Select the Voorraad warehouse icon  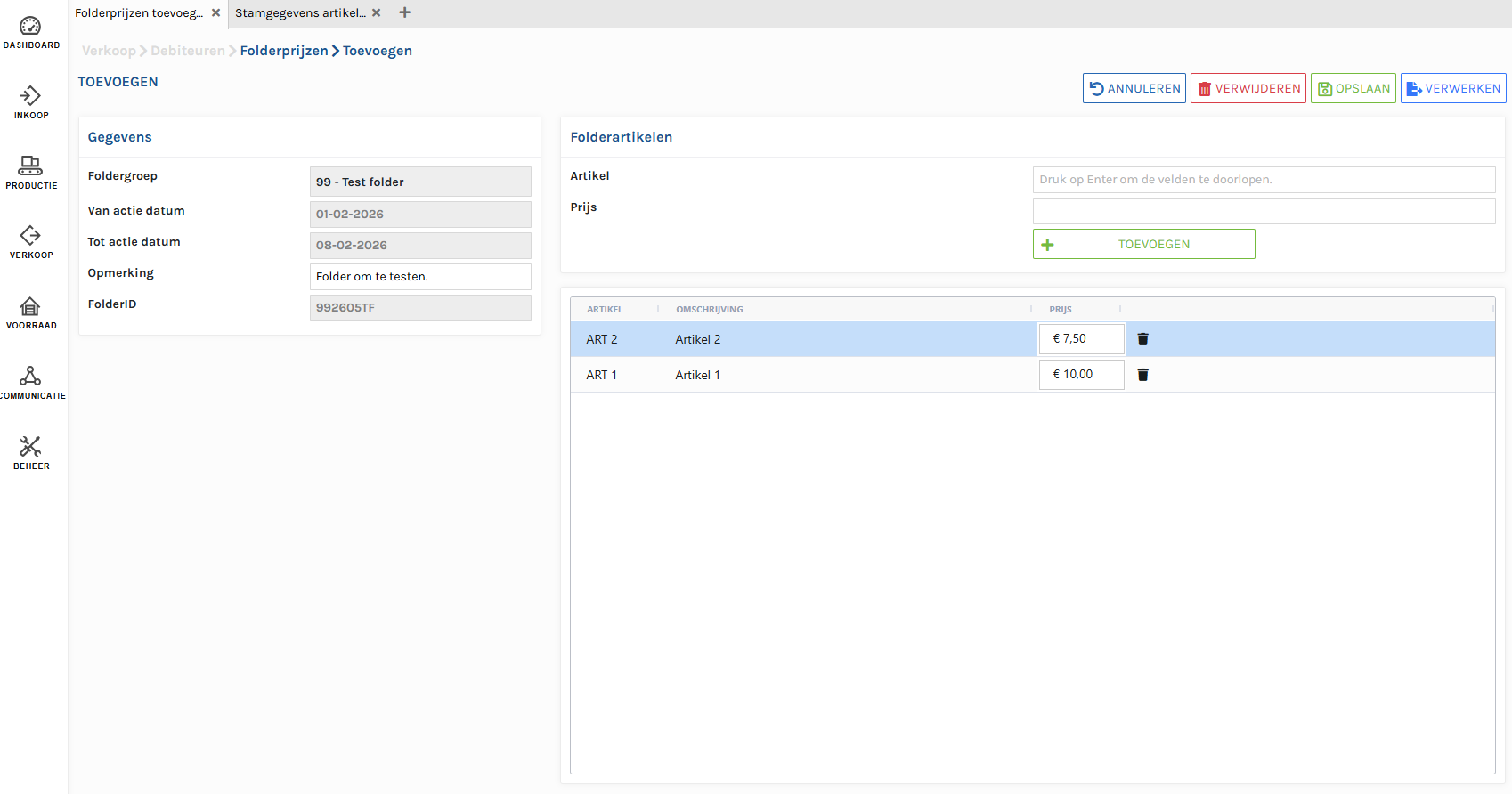[x=30, y=312]
